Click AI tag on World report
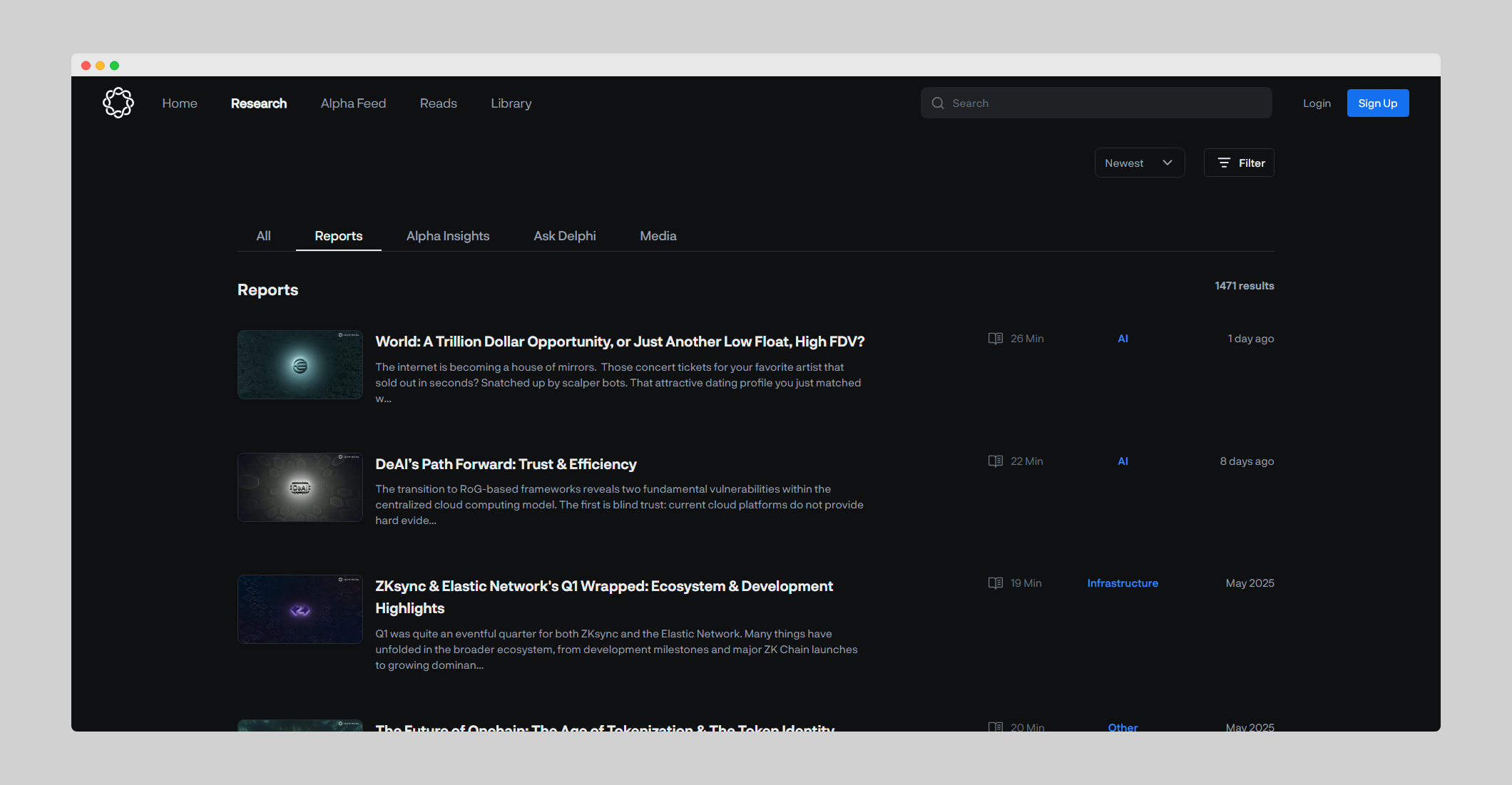1512x785 pixels. tap(1123, 339)
